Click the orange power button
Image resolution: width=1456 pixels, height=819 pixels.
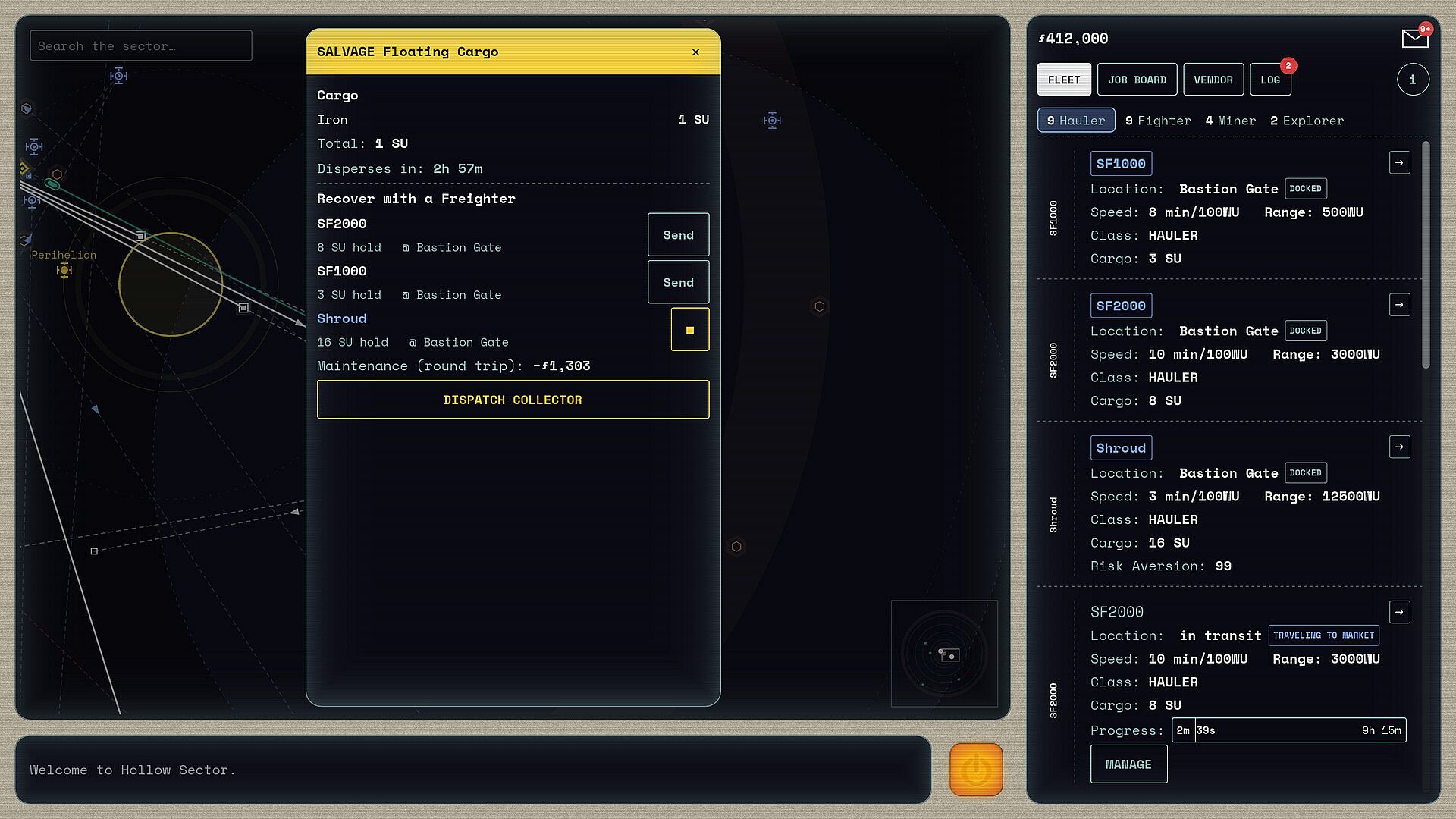[x=976, y=770]
